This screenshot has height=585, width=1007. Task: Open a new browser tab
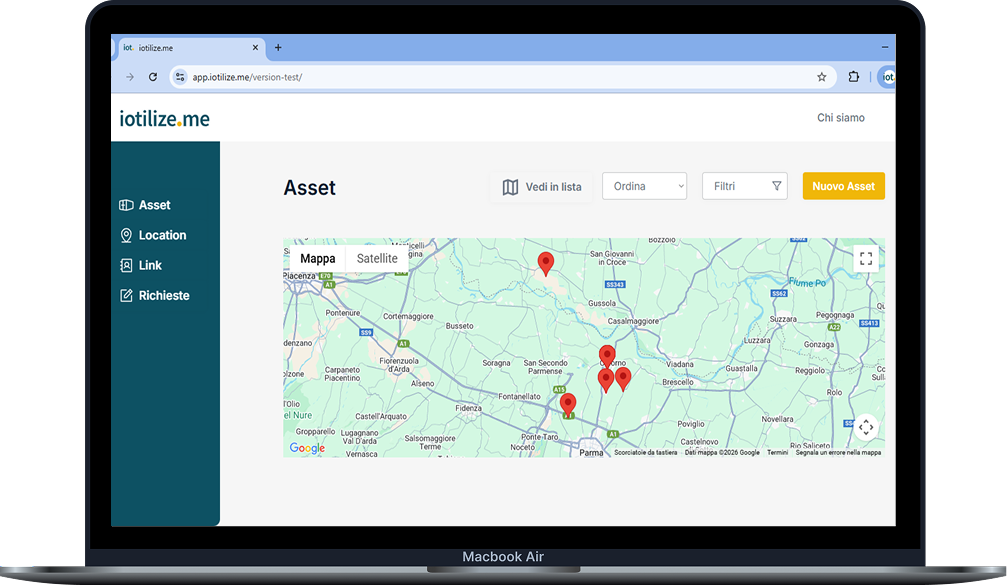278,47
